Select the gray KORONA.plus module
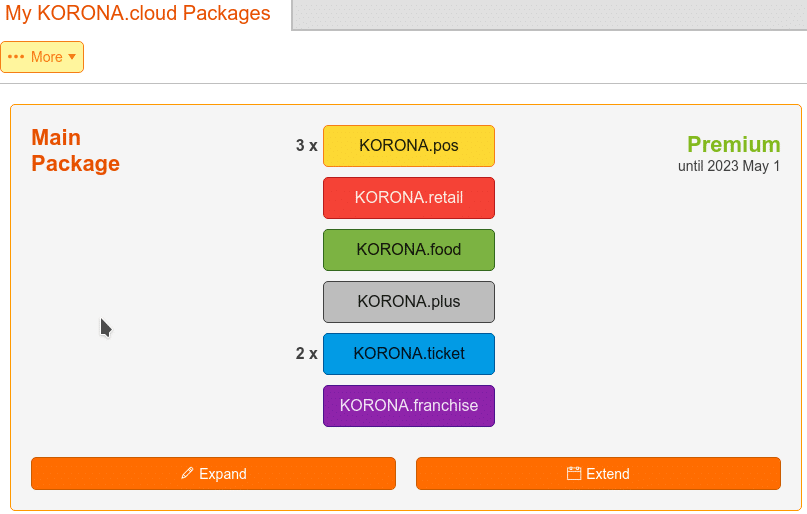This screenshot has height=514, width=807. point(409,302)
